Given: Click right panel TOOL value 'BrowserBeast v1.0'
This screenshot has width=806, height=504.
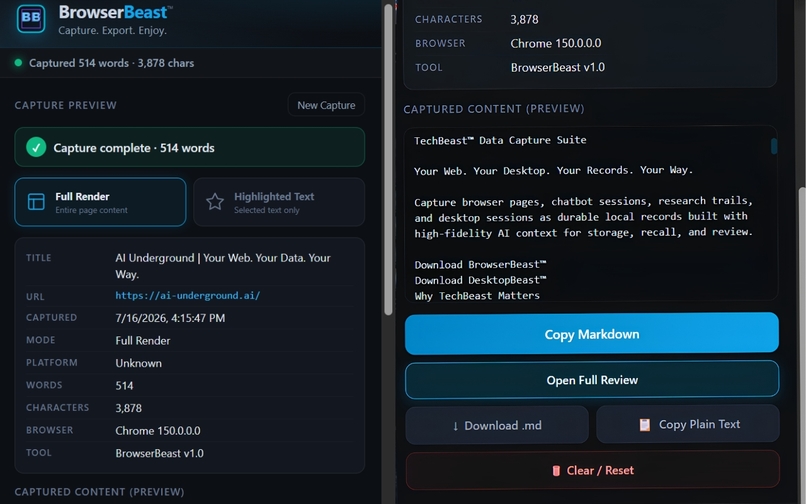Looking at the screenshot, I should (x=558, y=67).
